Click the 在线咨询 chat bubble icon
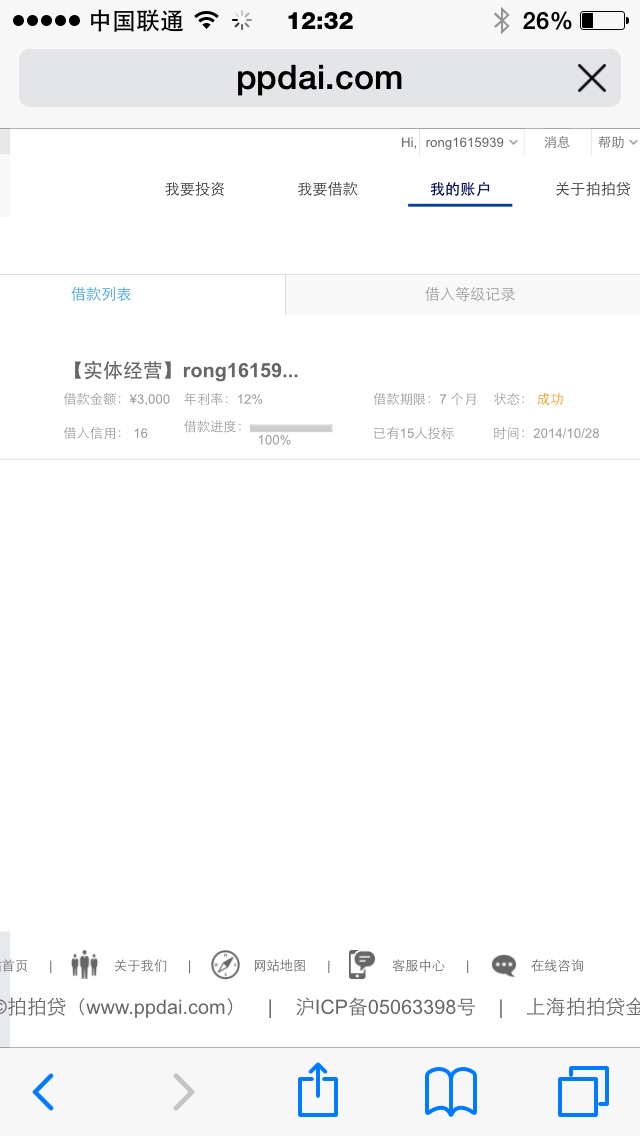Viewport: 640px width, 1136px height. coord(504,966)
